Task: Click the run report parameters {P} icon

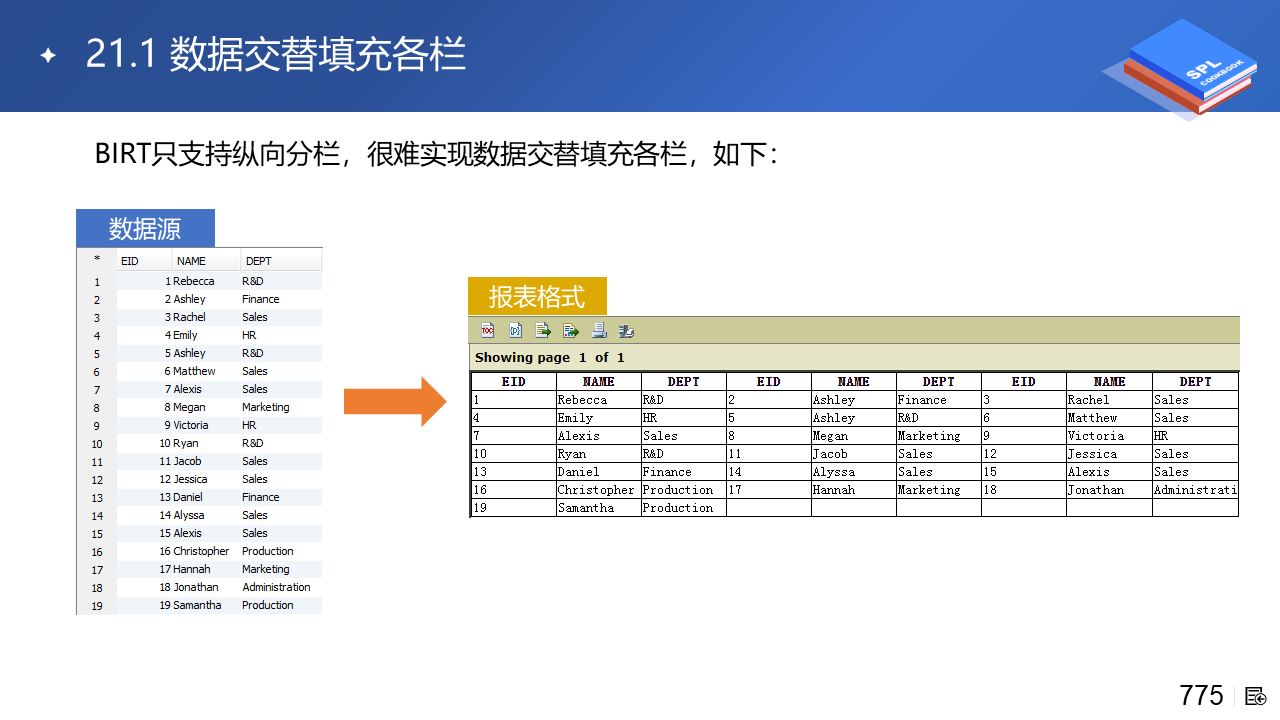Action: click(516, 331)
